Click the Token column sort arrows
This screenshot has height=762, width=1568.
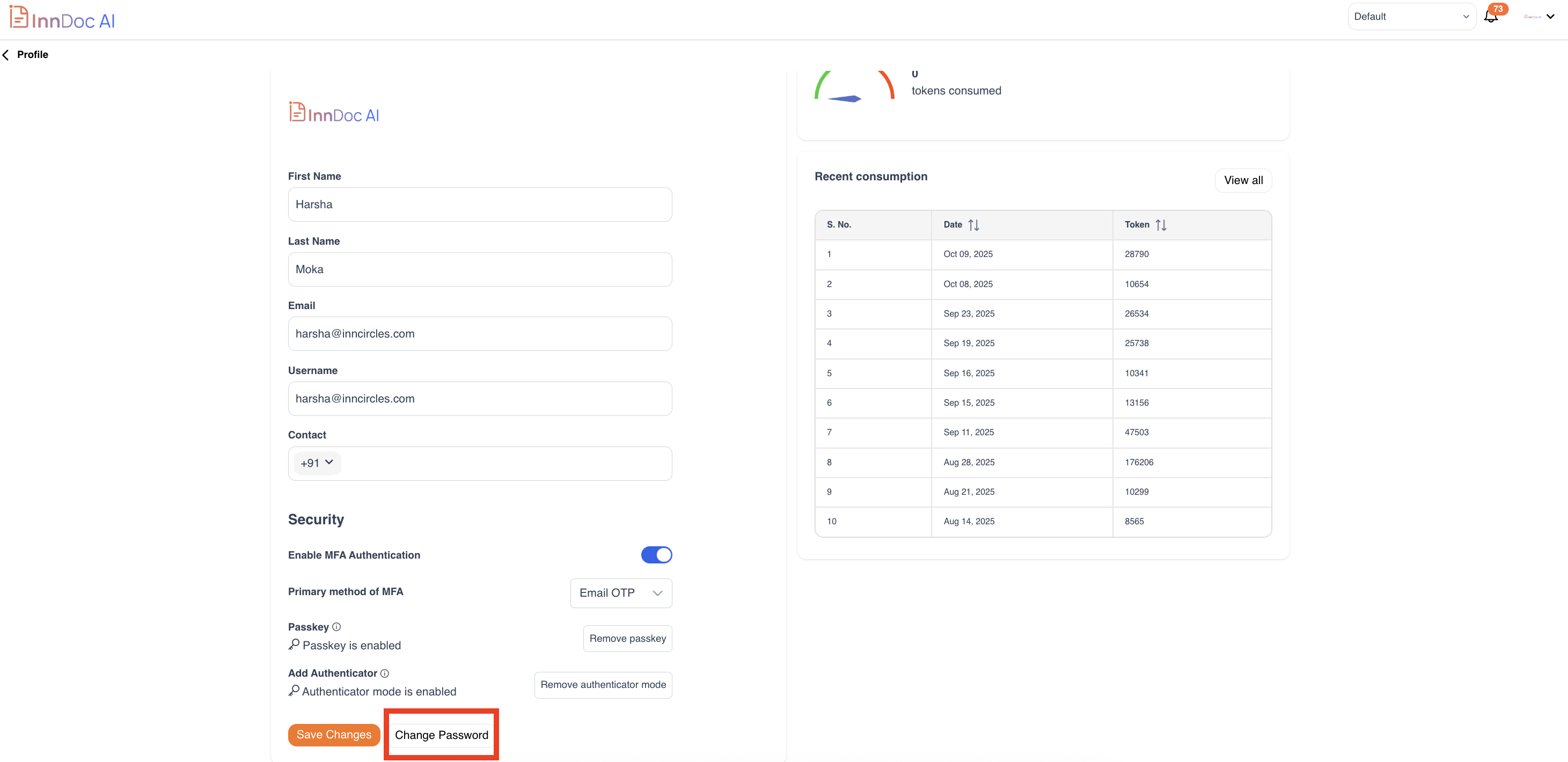[x=1160, y=225]
